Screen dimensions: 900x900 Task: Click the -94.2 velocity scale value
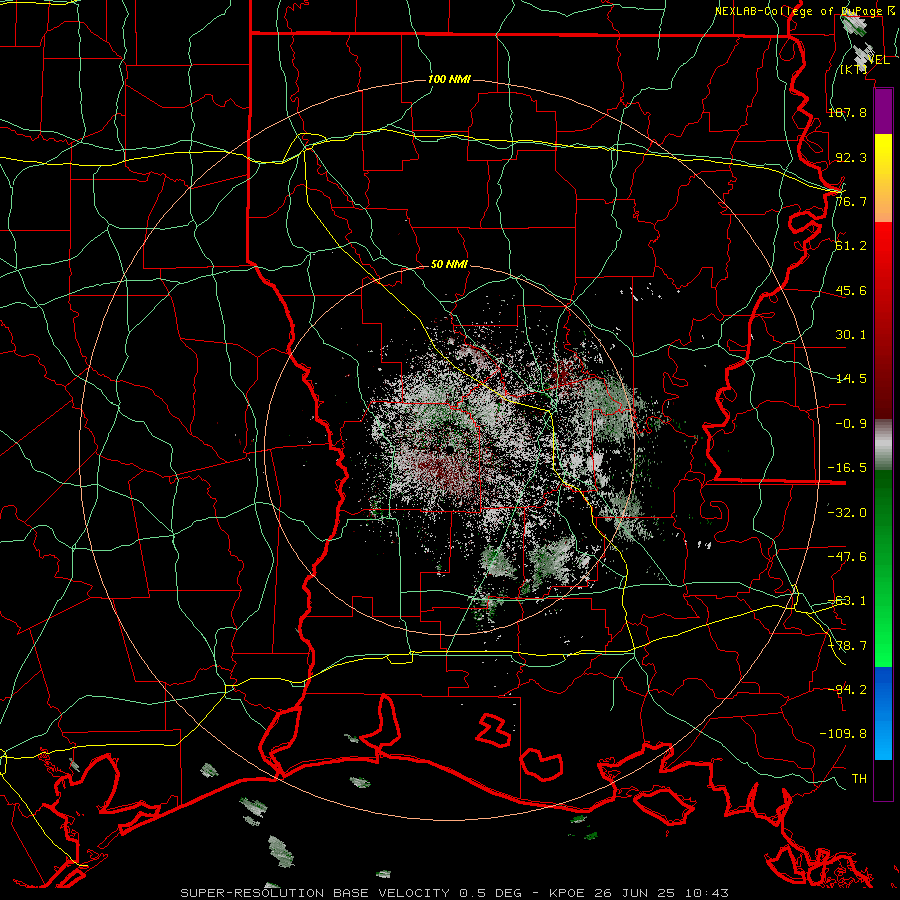847,690
